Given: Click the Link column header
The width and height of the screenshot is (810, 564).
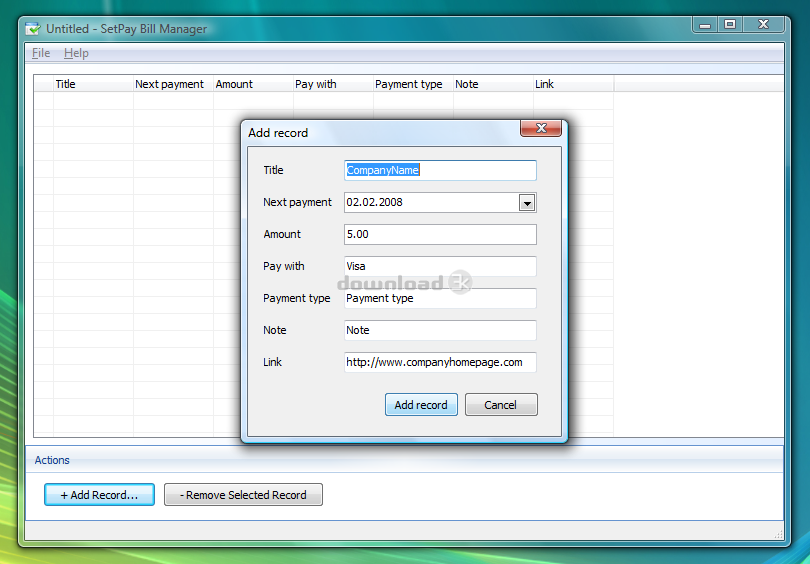Looking at the screenshot, I should point(572,84).
